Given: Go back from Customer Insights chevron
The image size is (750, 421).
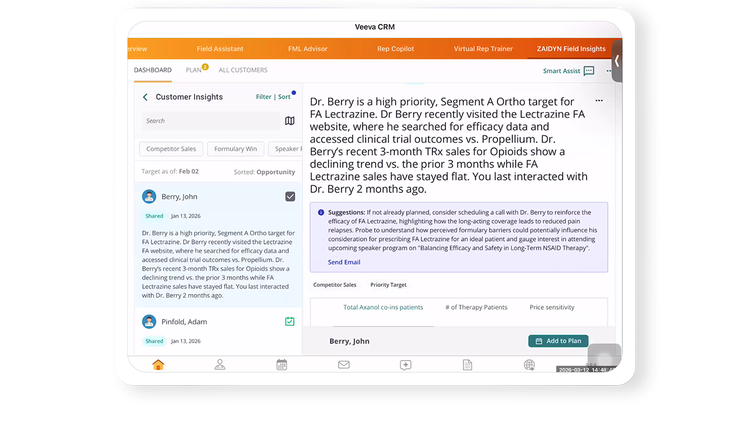Looking at the screenshot, I should tap(145, 97).
